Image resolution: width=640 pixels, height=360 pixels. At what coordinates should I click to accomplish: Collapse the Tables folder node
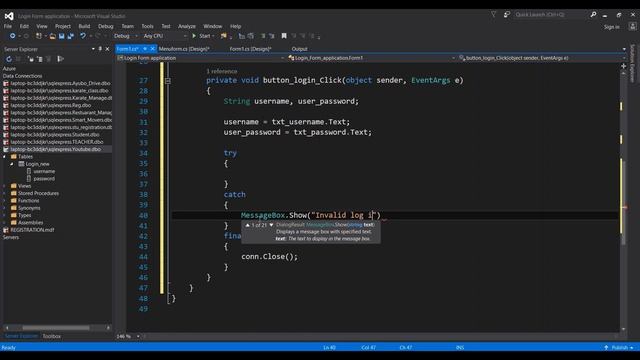click(4, 157)
